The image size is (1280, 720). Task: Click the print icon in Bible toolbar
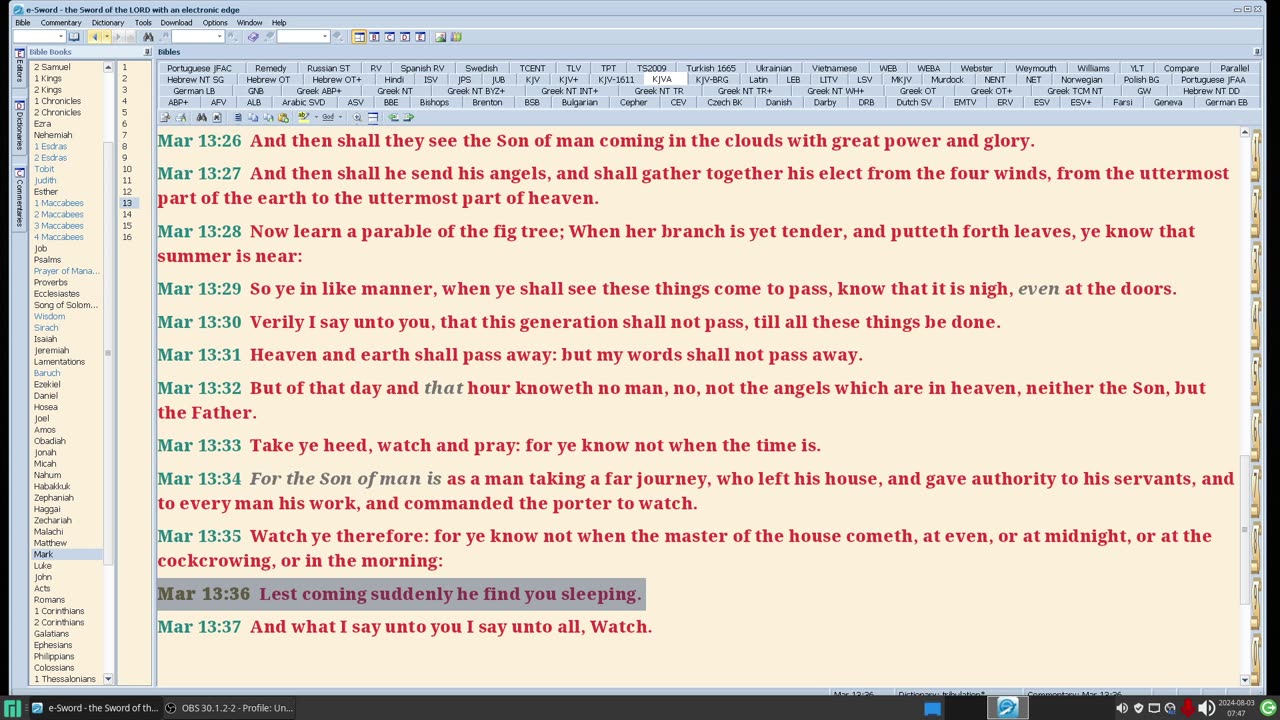(181, 117)
